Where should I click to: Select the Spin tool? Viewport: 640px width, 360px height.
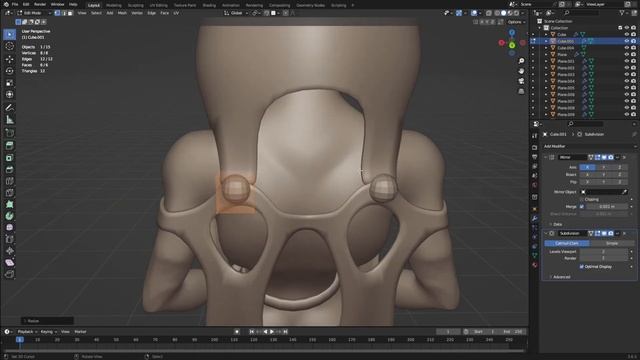[9, 216]
